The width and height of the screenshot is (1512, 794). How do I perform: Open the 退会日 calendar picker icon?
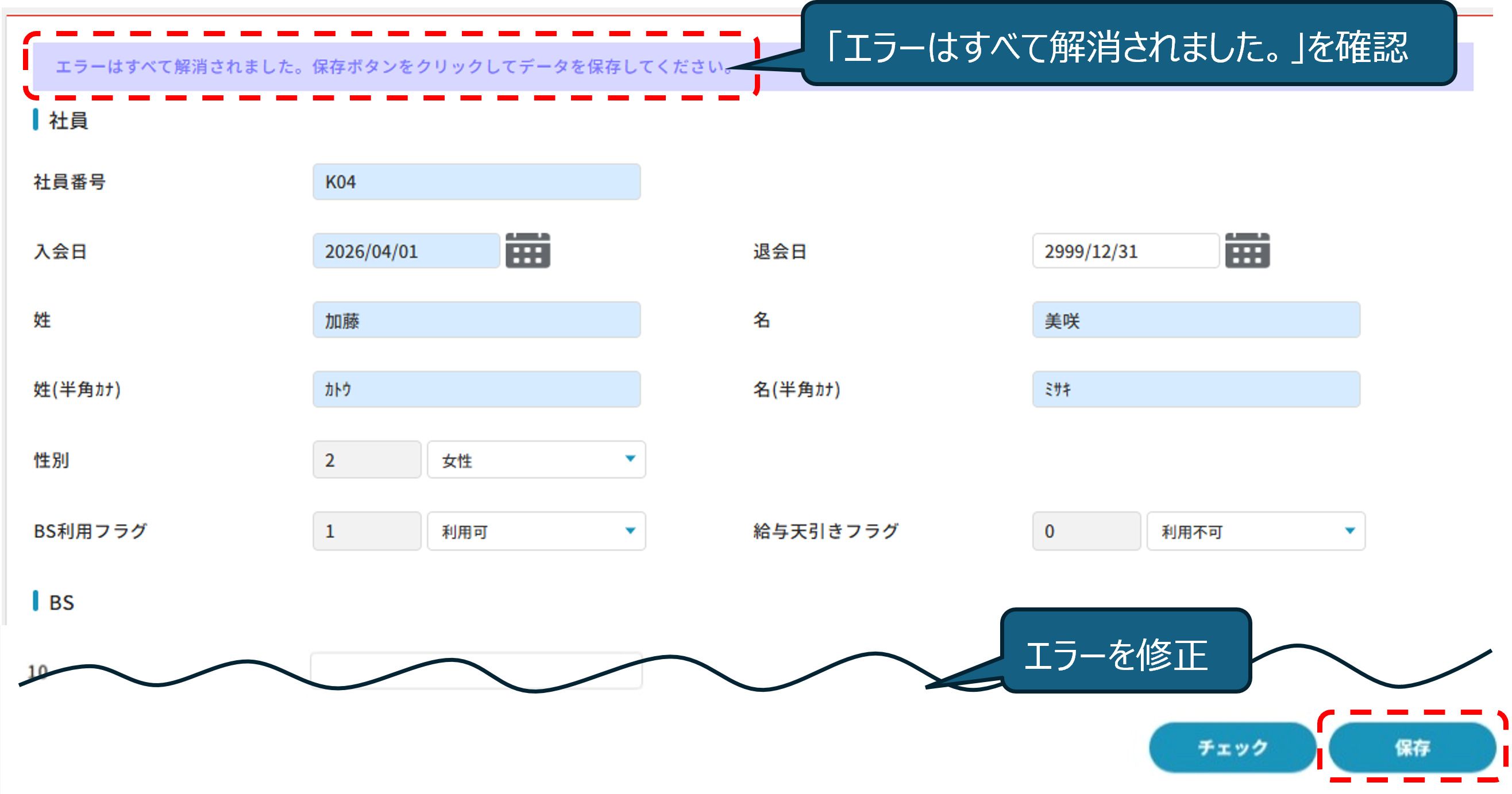pyautogui.click(x=1247, y=250)
